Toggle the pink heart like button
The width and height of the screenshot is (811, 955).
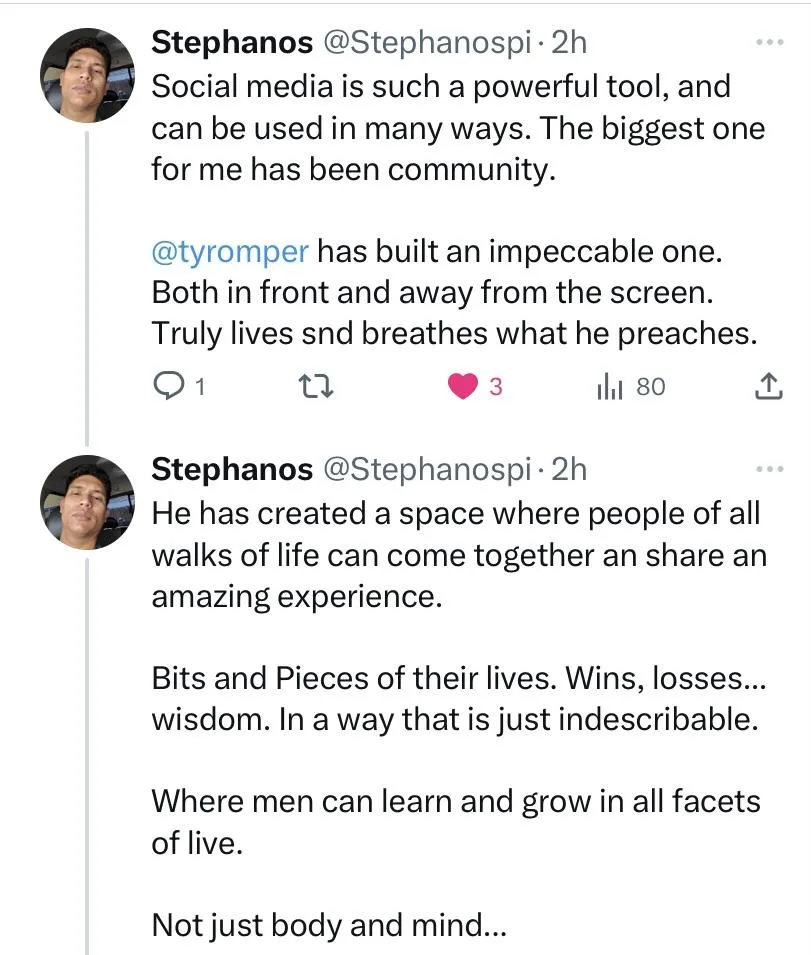(462, 387)
